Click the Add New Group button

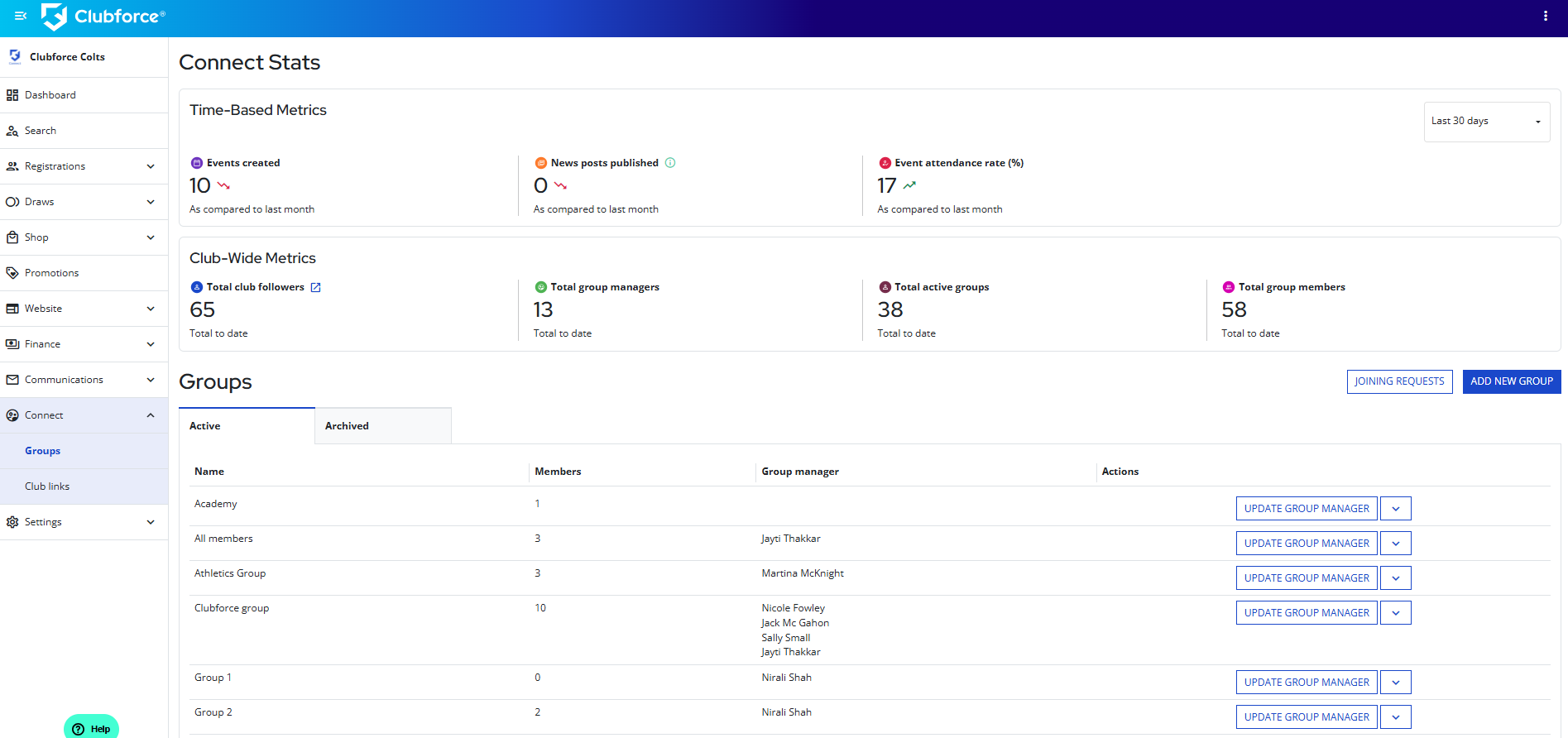1511,381
